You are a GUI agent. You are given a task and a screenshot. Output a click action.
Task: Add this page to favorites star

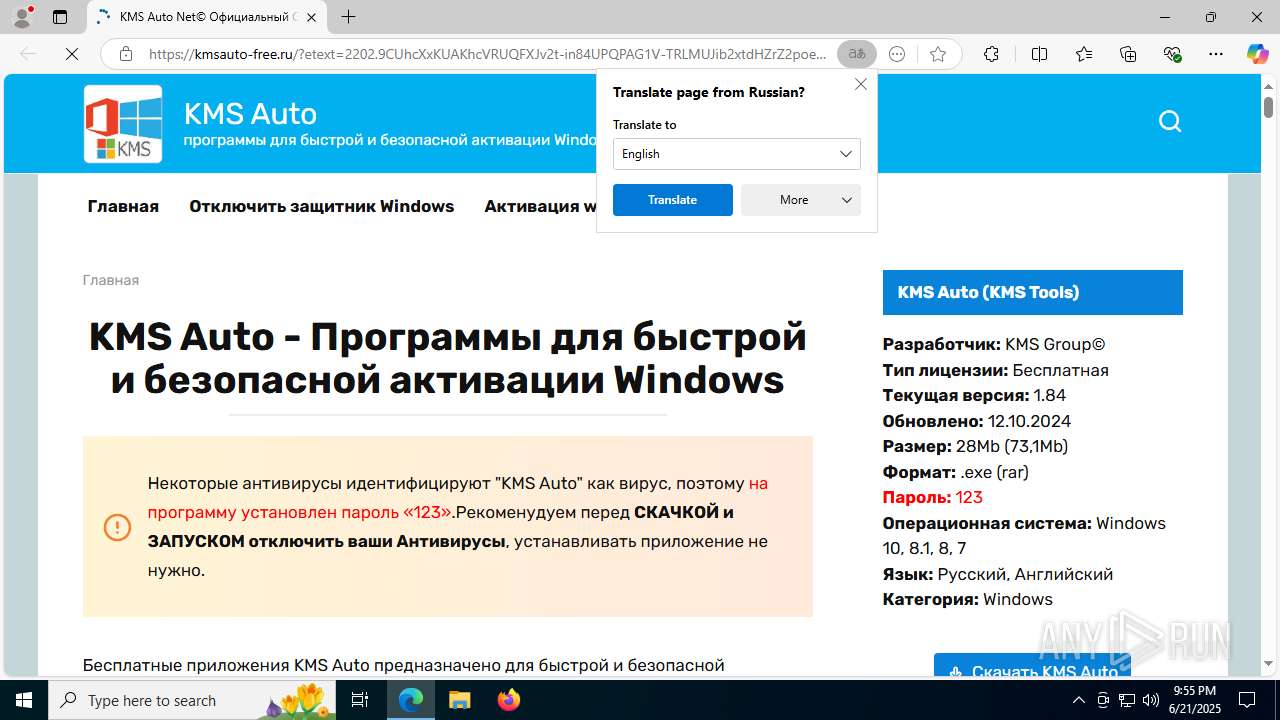pos(938,54)
